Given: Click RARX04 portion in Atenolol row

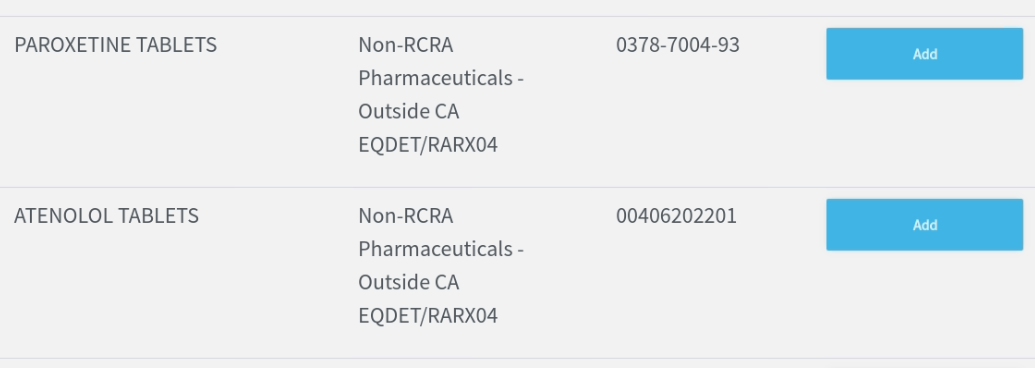Looking at the screenshot, I should click(463, 315).
